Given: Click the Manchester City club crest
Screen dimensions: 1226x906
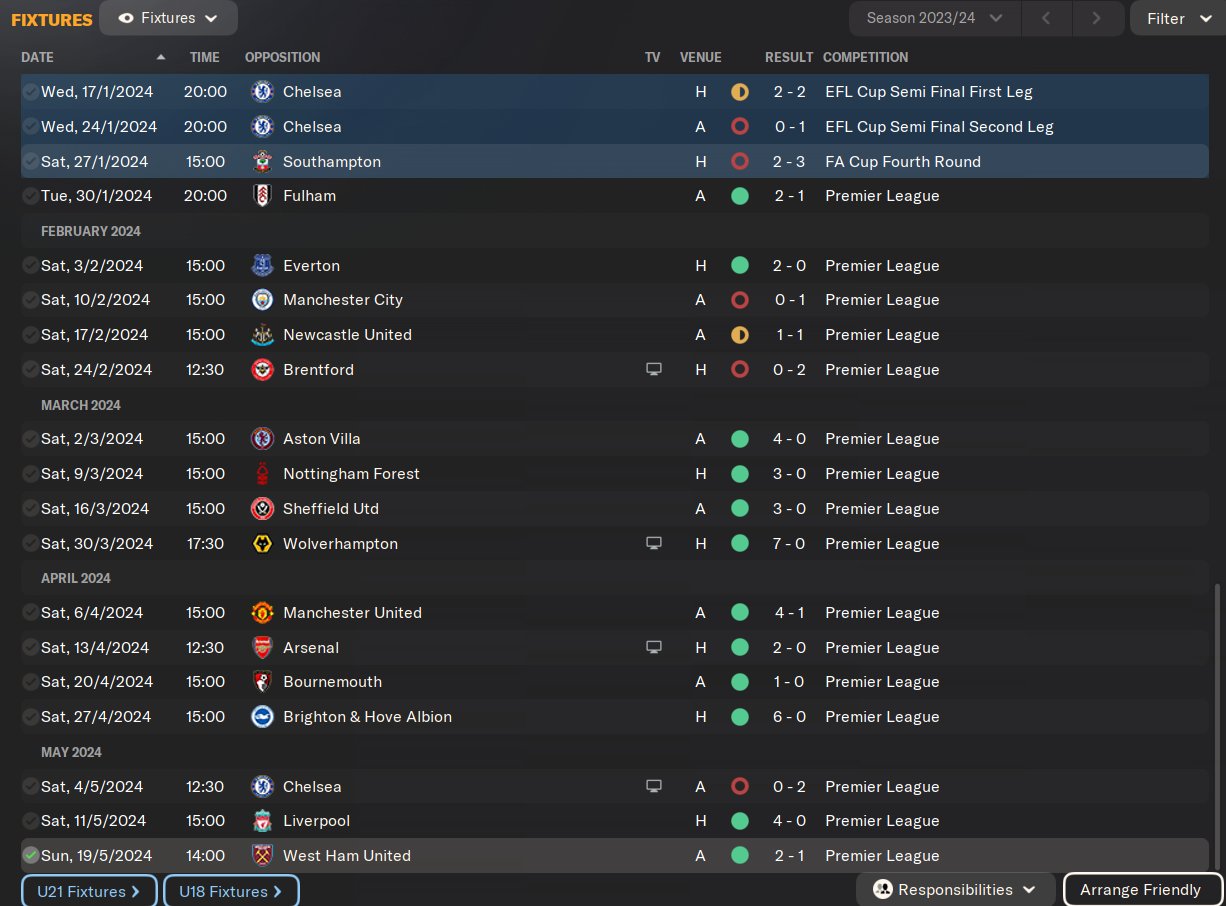Looking at the screenshot, I should coord(262,300).
